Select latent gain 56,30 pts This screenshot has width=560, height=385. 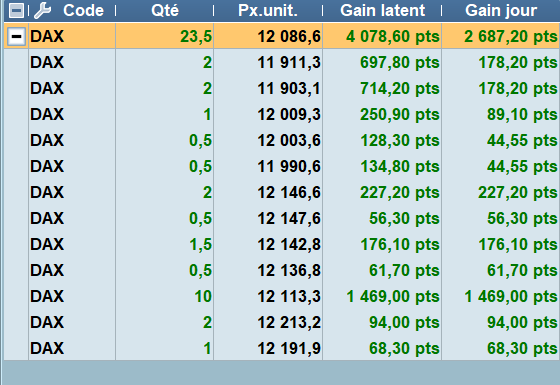click(x=404, y=218)
